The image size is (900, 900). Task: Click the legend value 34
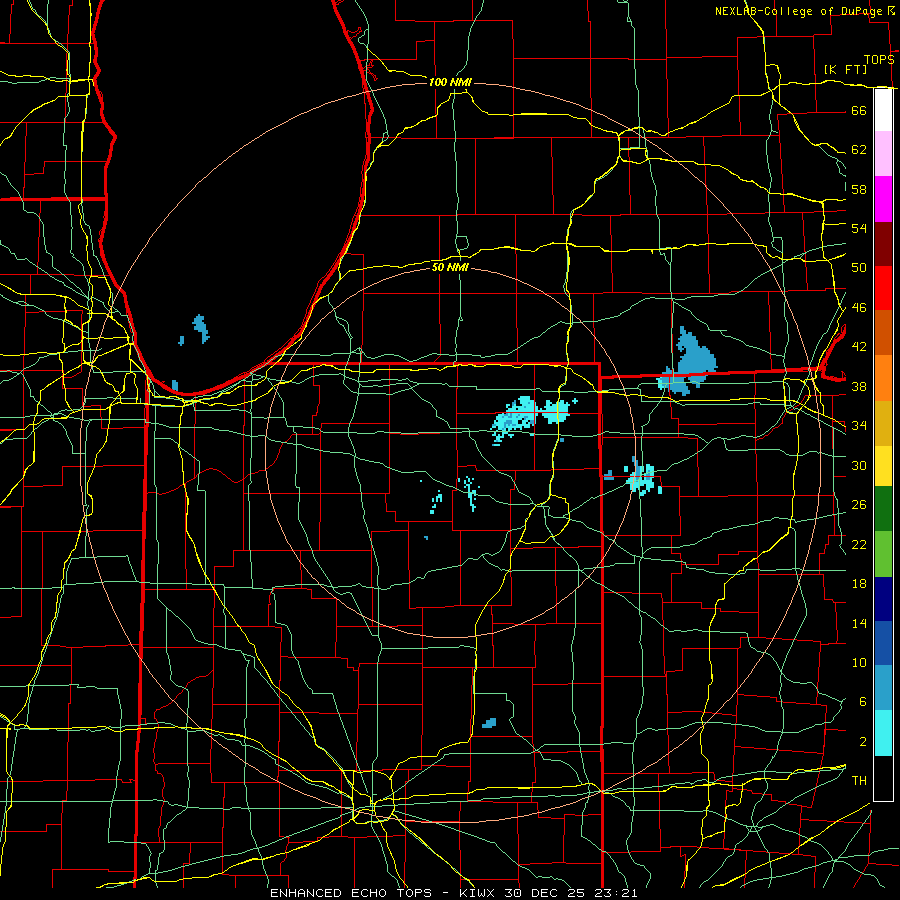(x=859, y=426)
